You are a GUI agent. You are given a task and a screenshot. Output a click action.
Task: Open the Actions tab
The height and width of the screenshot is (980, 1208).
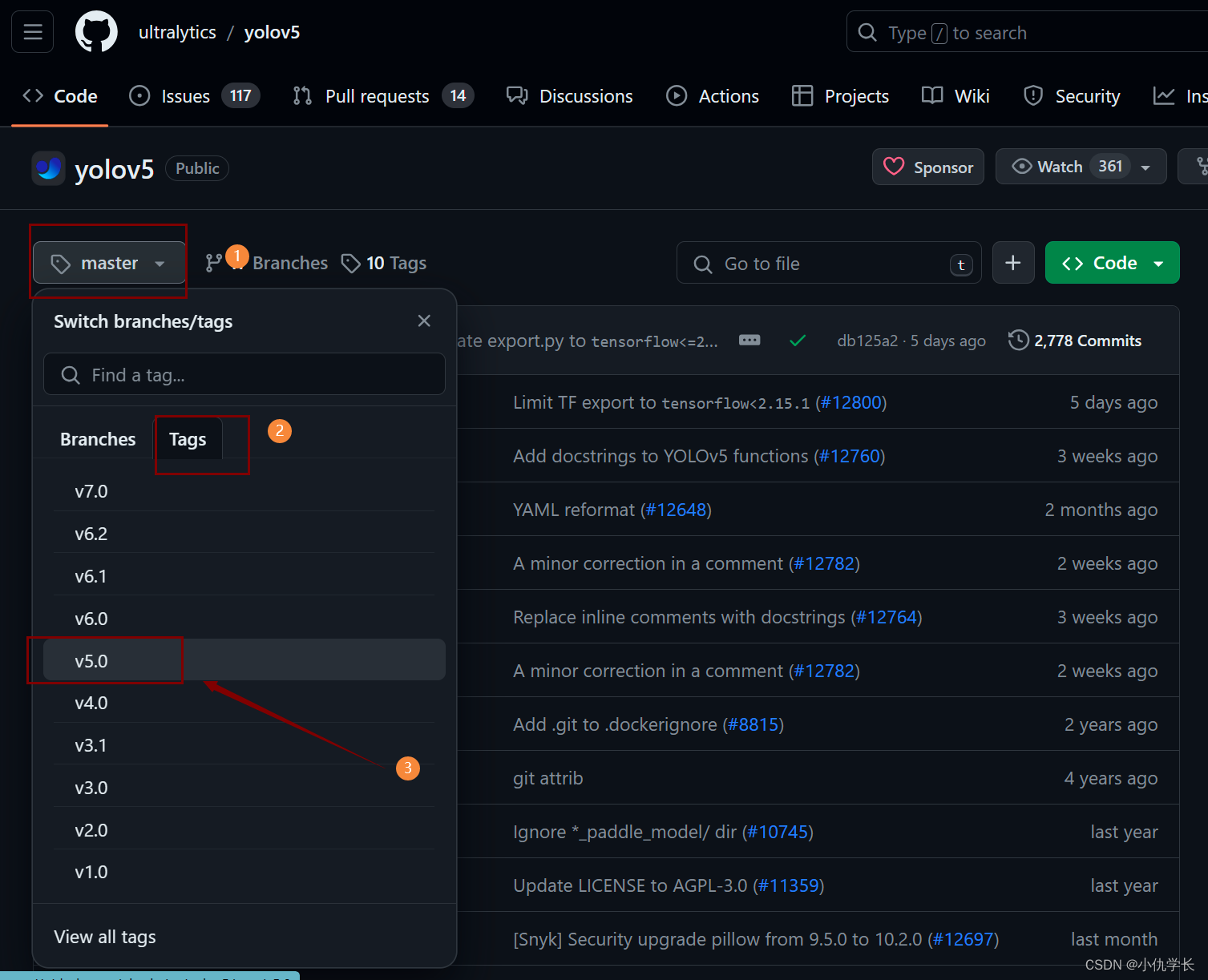point(713,96)
